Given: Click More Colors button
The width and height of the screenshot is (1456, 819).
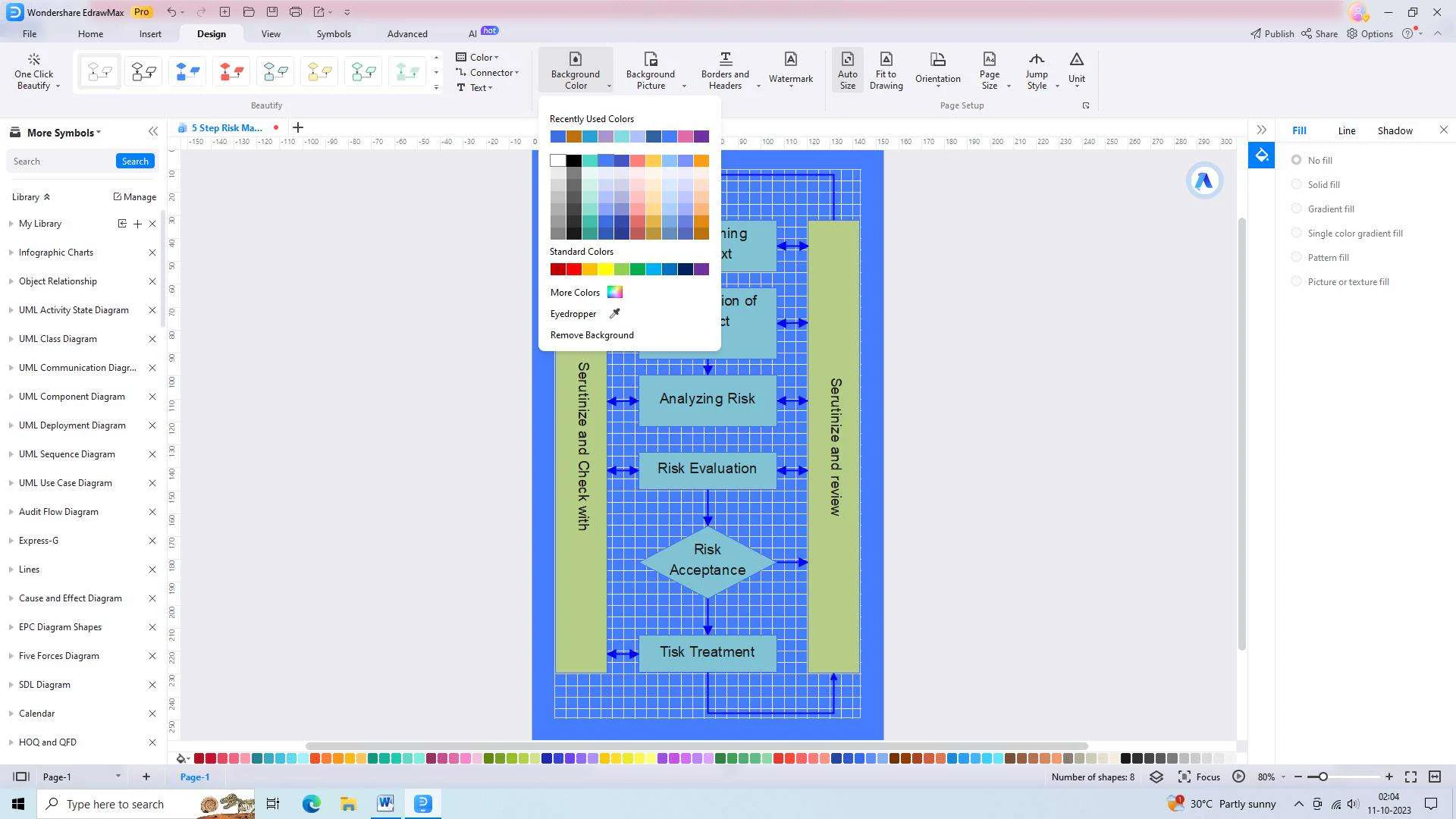Looking at the screenshot, I should tap(586, 292).
